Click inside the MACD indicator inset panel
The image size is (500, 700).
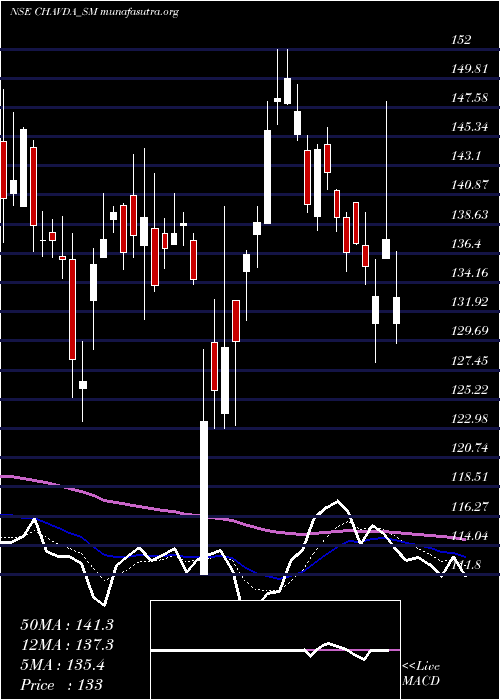click(x=275, y=650)
